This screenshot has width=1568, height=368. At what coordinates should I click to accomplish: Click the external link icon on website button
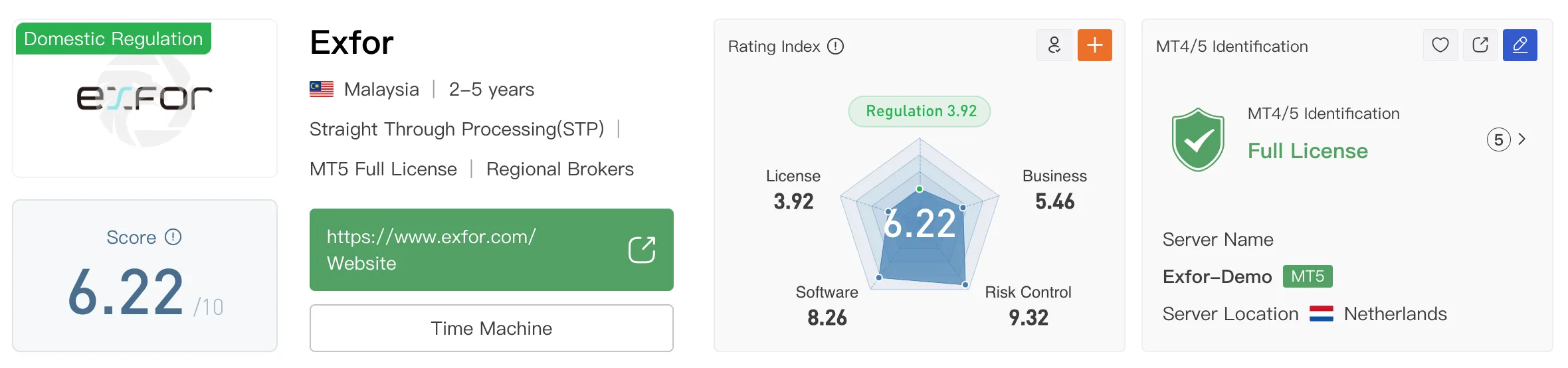[x=642, y=250]
